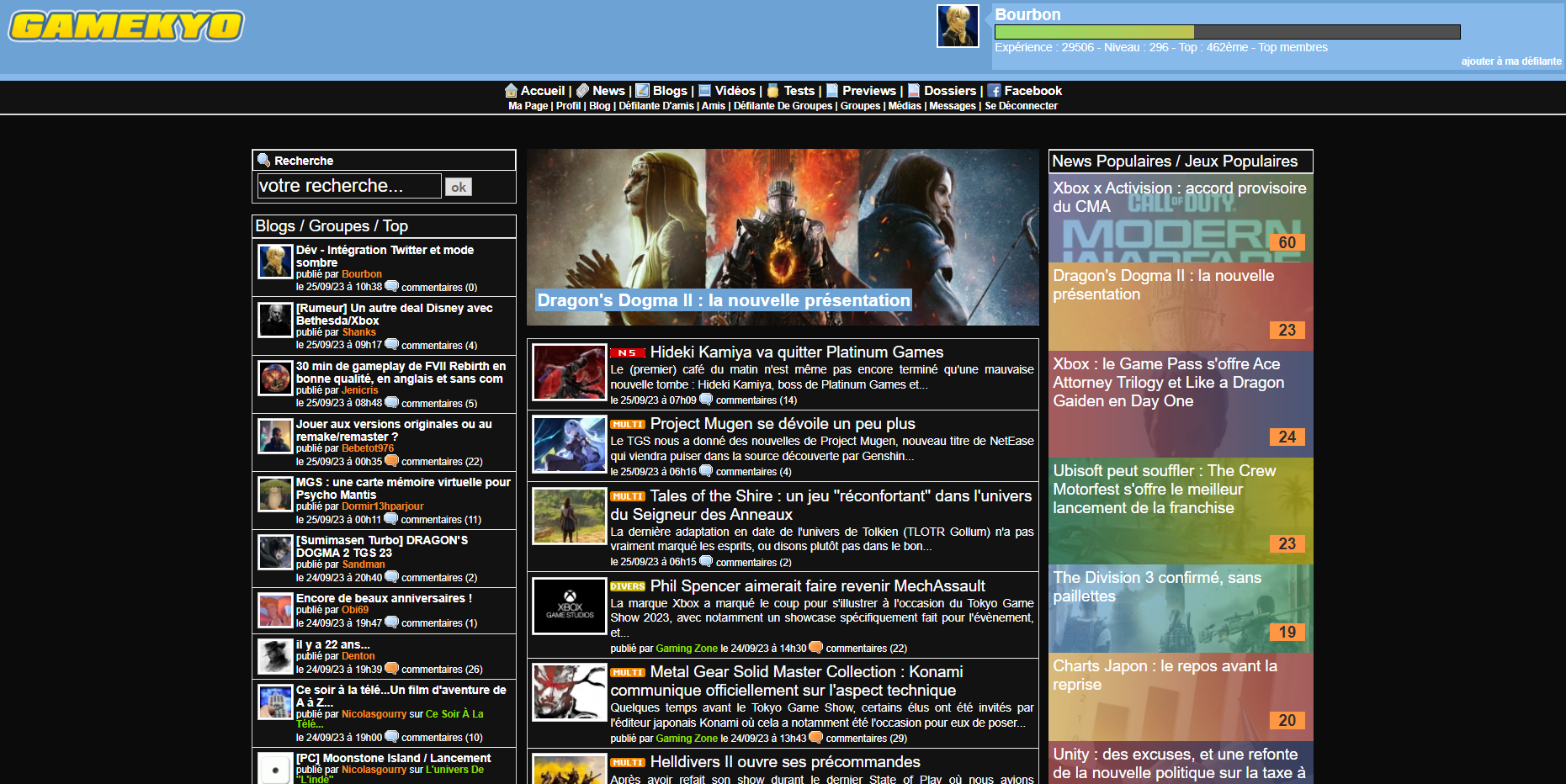The image size is (1566, 784).
Task: Click the Previews page icon
Action: pyautogui.click(x=832, y=91)
